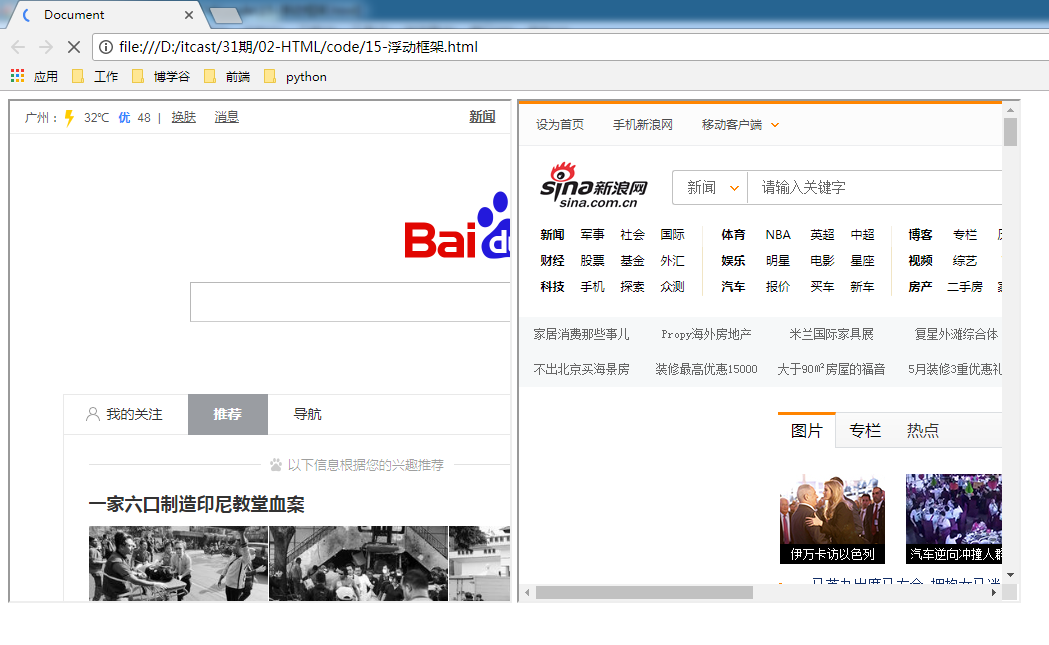Click the browser forward arrow

coord(45,47)
